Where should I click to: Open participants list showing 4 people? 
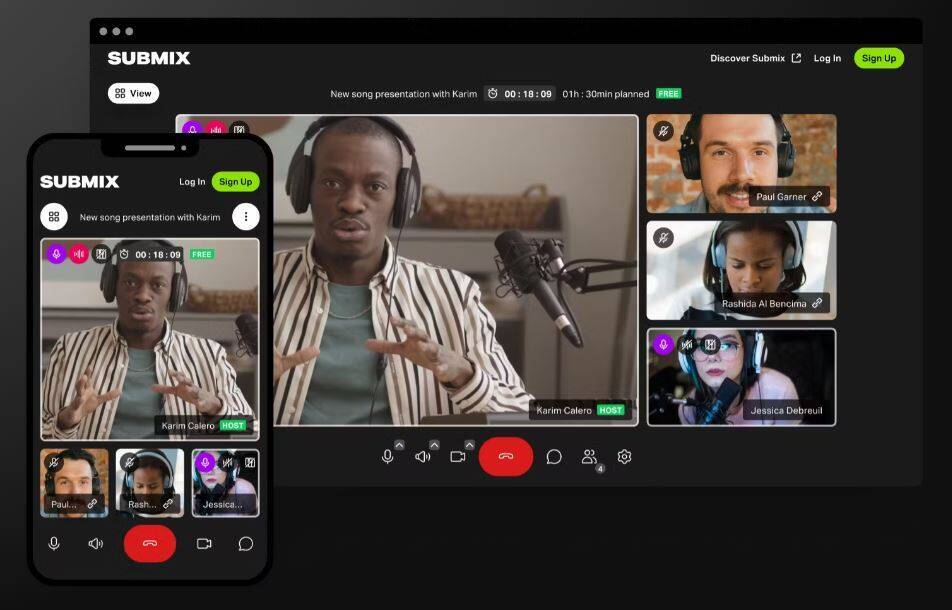click(590, 457)
